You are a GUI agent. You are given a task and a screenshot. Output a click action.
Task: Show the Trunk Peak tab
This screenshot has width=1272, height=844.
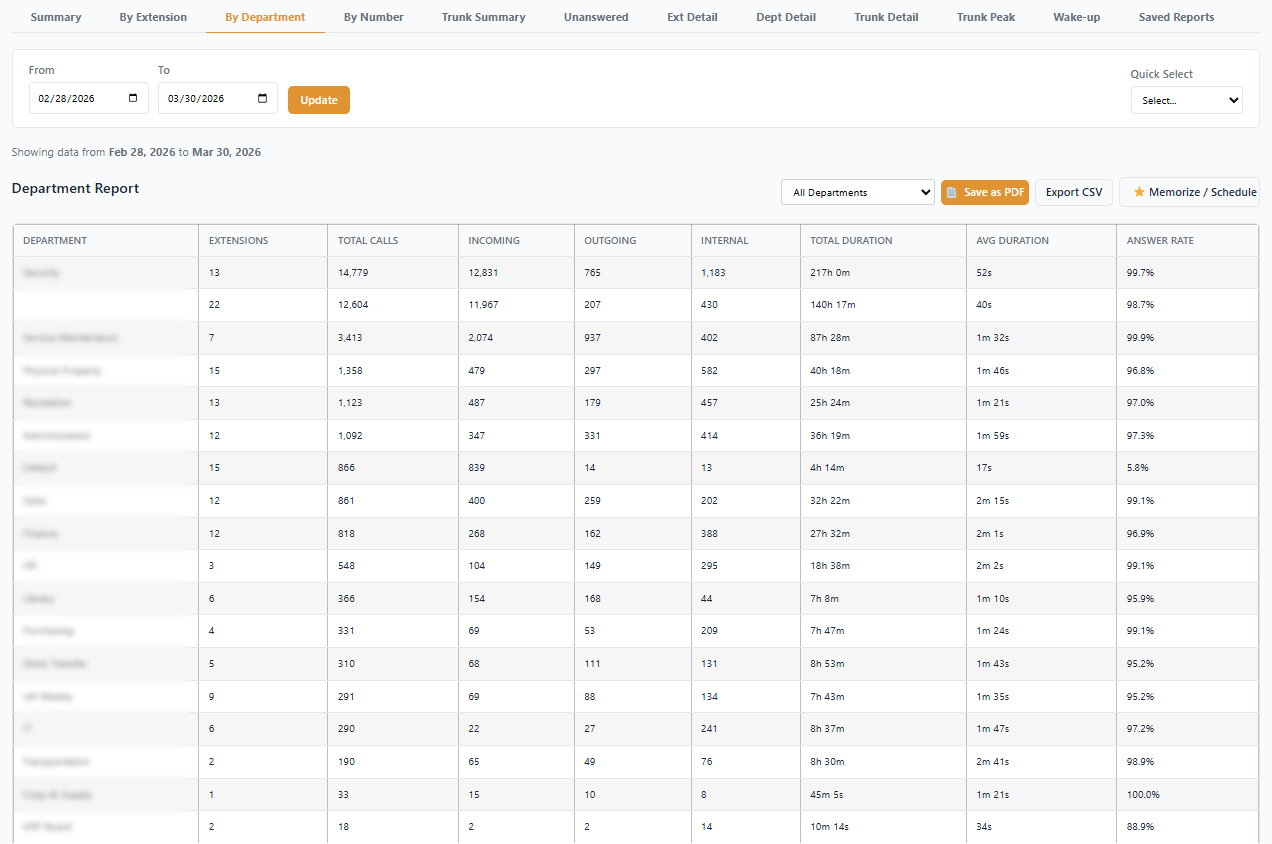tap(985, 17)
